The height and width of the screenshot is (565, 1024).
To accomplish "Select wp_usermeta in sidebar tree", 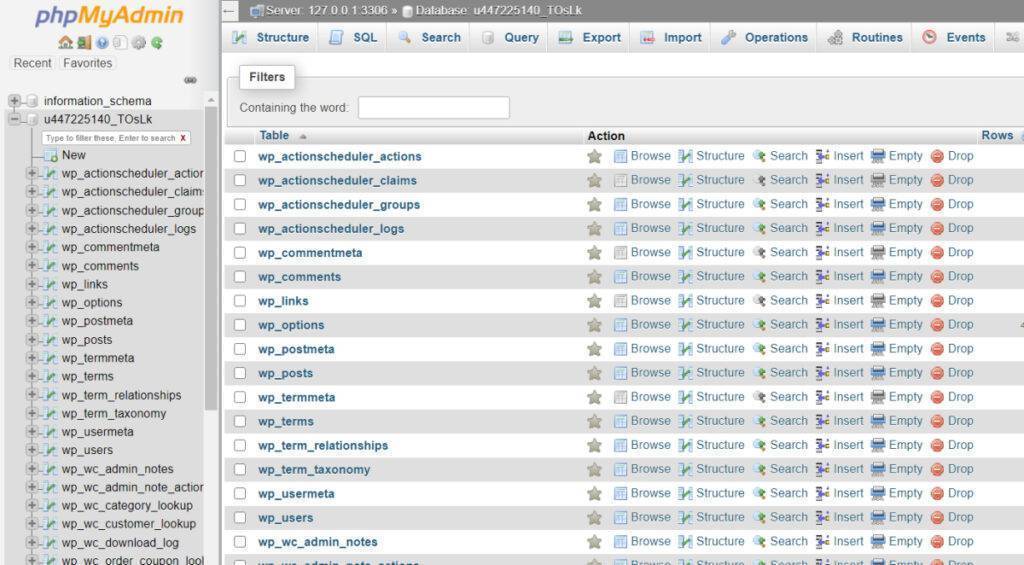I will pos(97,432).
